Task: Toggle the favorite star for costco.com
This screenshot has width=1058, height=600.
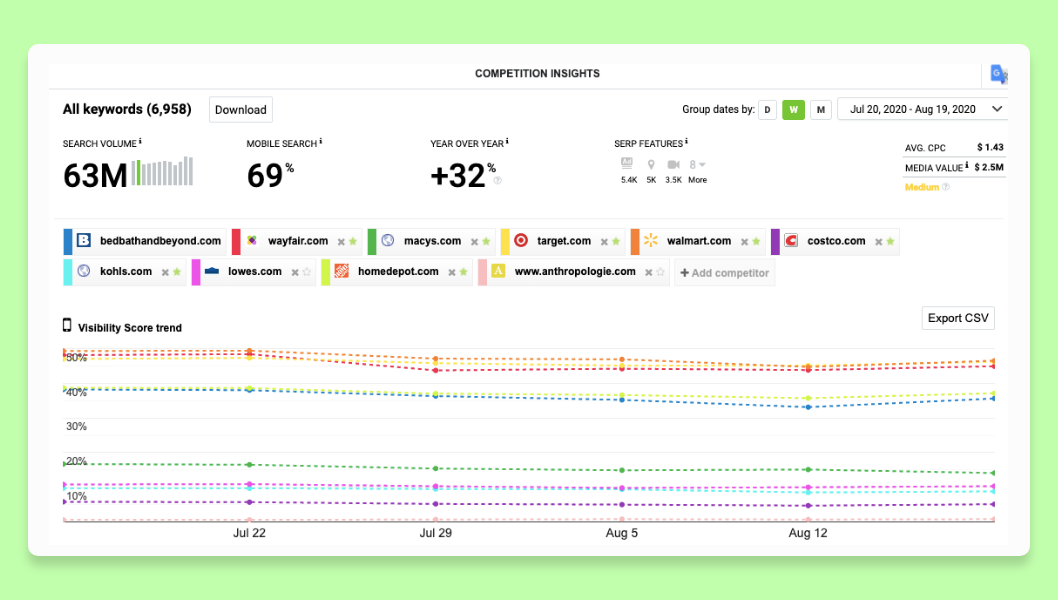Action: (x=891, y=241)
